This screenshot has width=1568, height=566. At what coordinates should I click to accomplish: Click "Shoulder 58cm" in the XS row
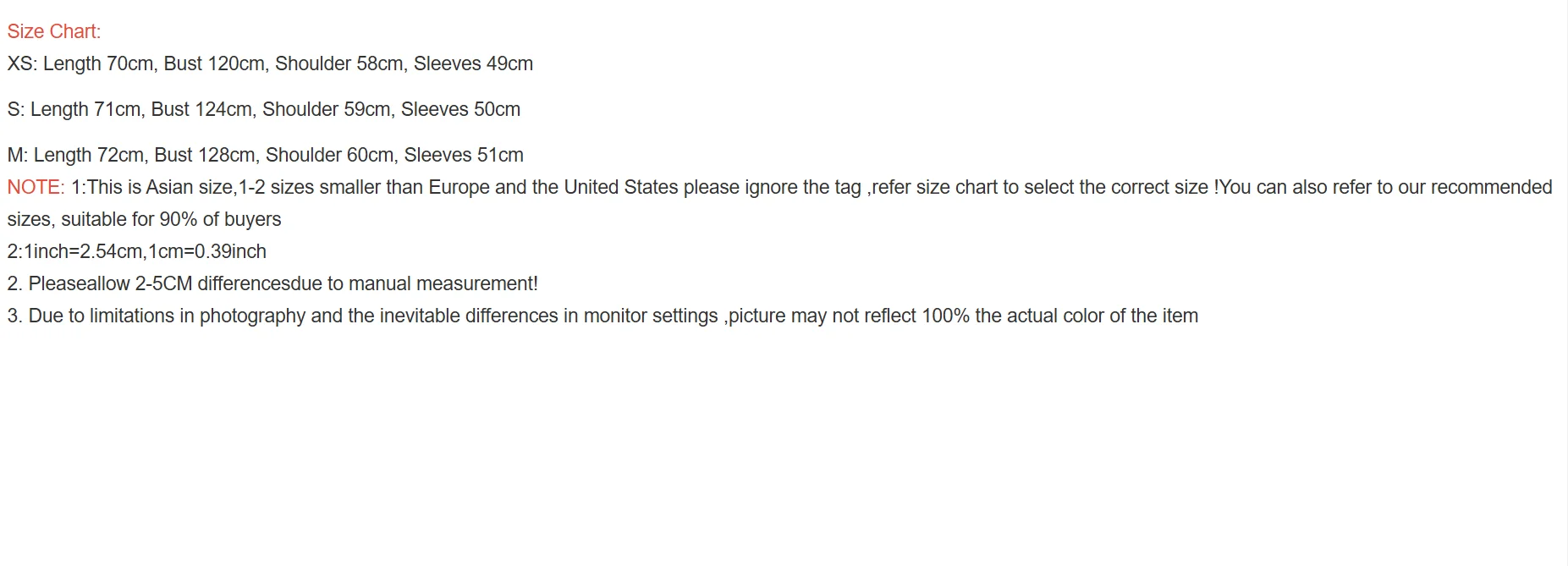[x=338, y=63]
